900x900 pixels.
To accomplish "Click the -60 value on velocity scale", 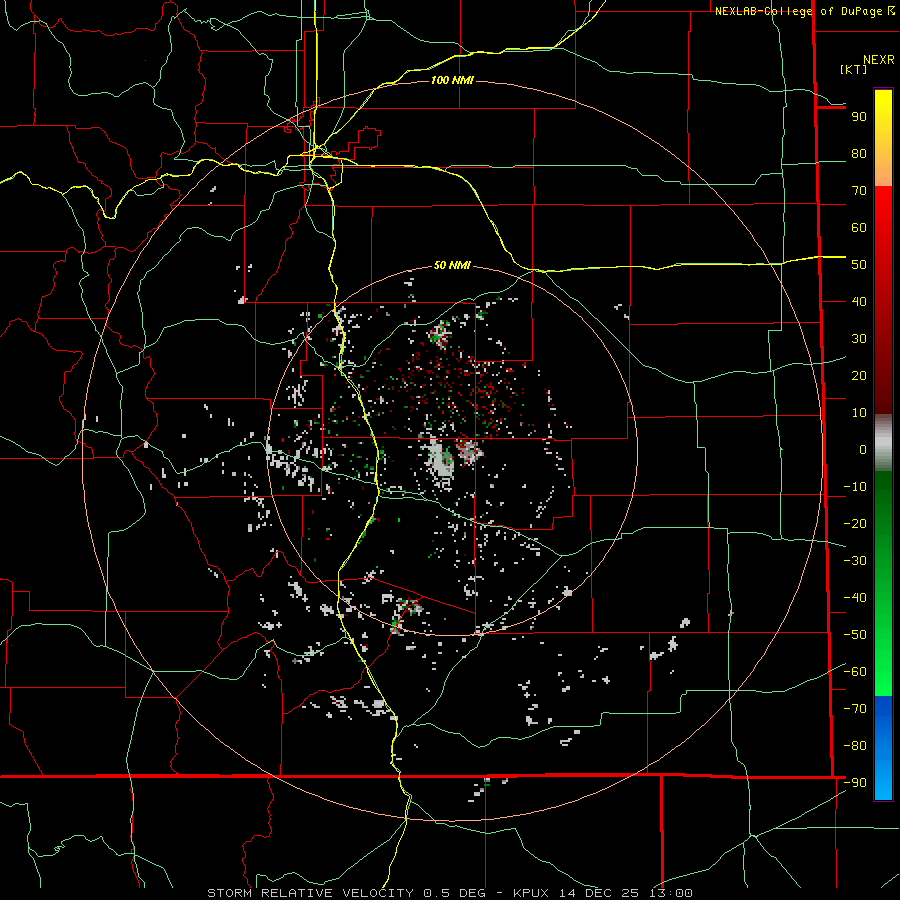I will (x=855, y=672).
